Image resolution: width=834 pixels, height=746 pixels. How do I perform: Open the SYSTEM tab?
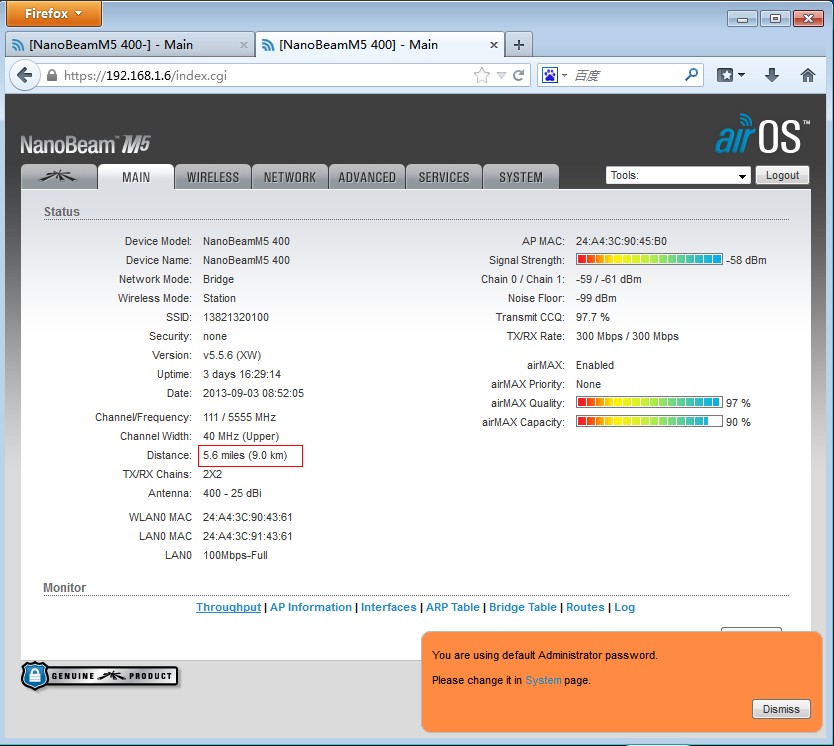pos(521,177)
